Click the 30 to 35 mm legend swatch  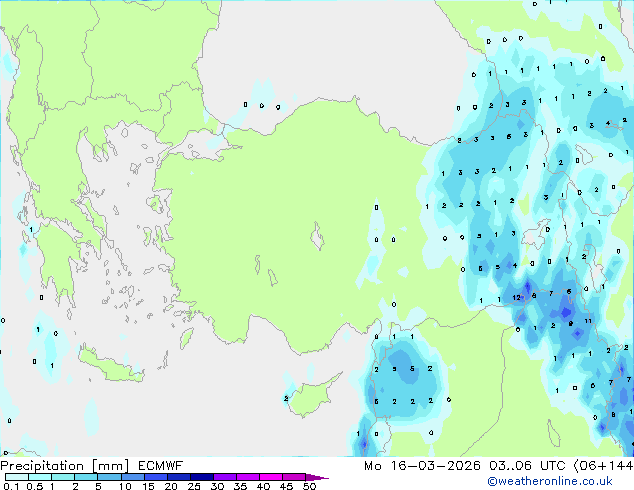point(224,477)
